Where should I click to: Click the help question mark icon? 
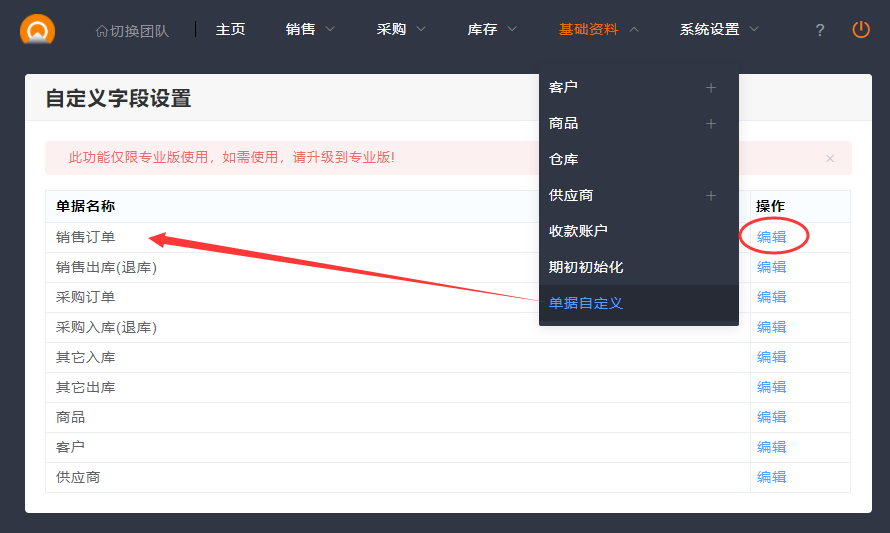(x=820, y=30)
